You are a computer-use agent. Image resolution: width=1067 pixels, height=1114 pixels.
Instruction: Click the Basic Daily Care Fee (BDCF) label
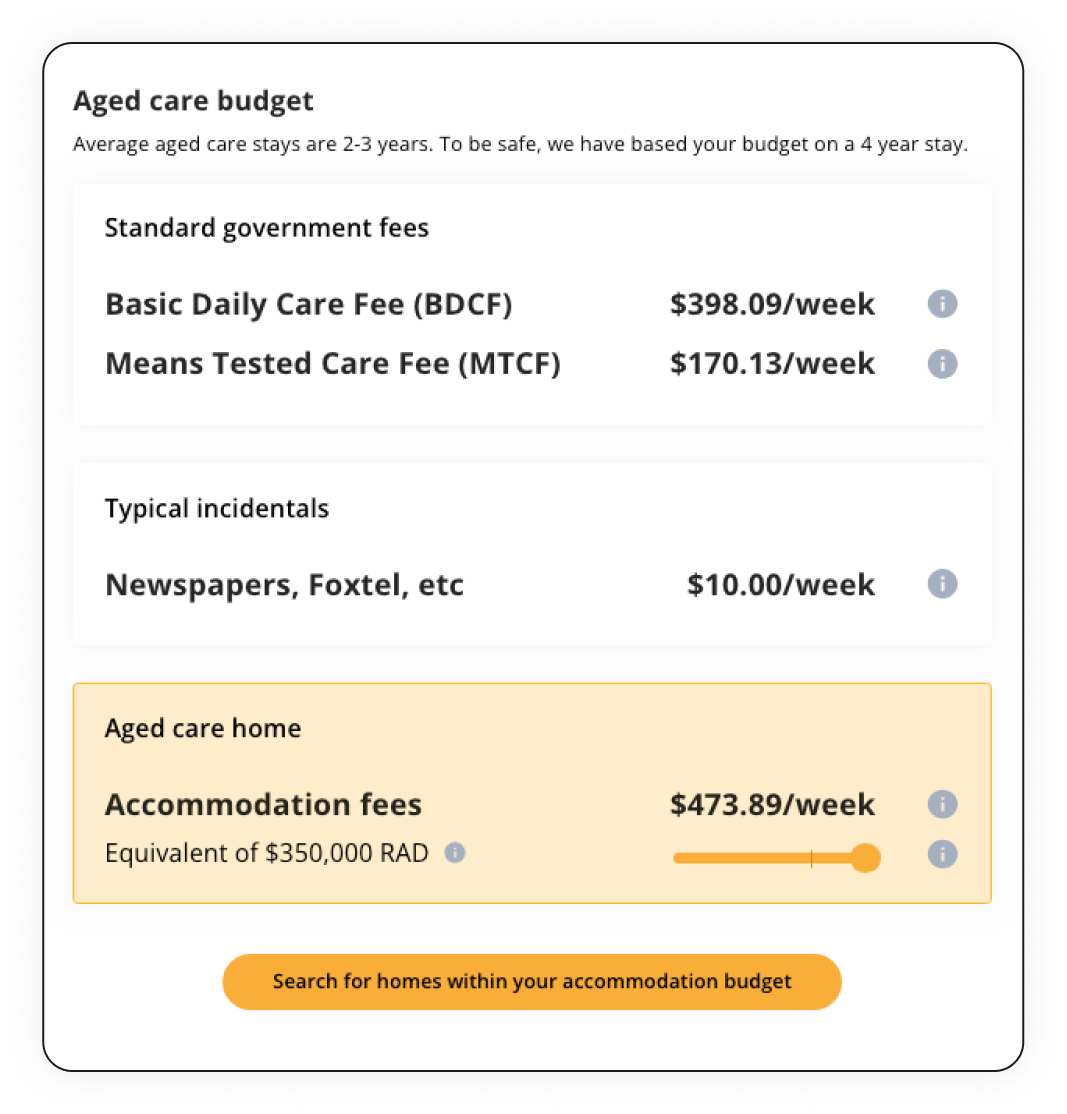point(308,304)
